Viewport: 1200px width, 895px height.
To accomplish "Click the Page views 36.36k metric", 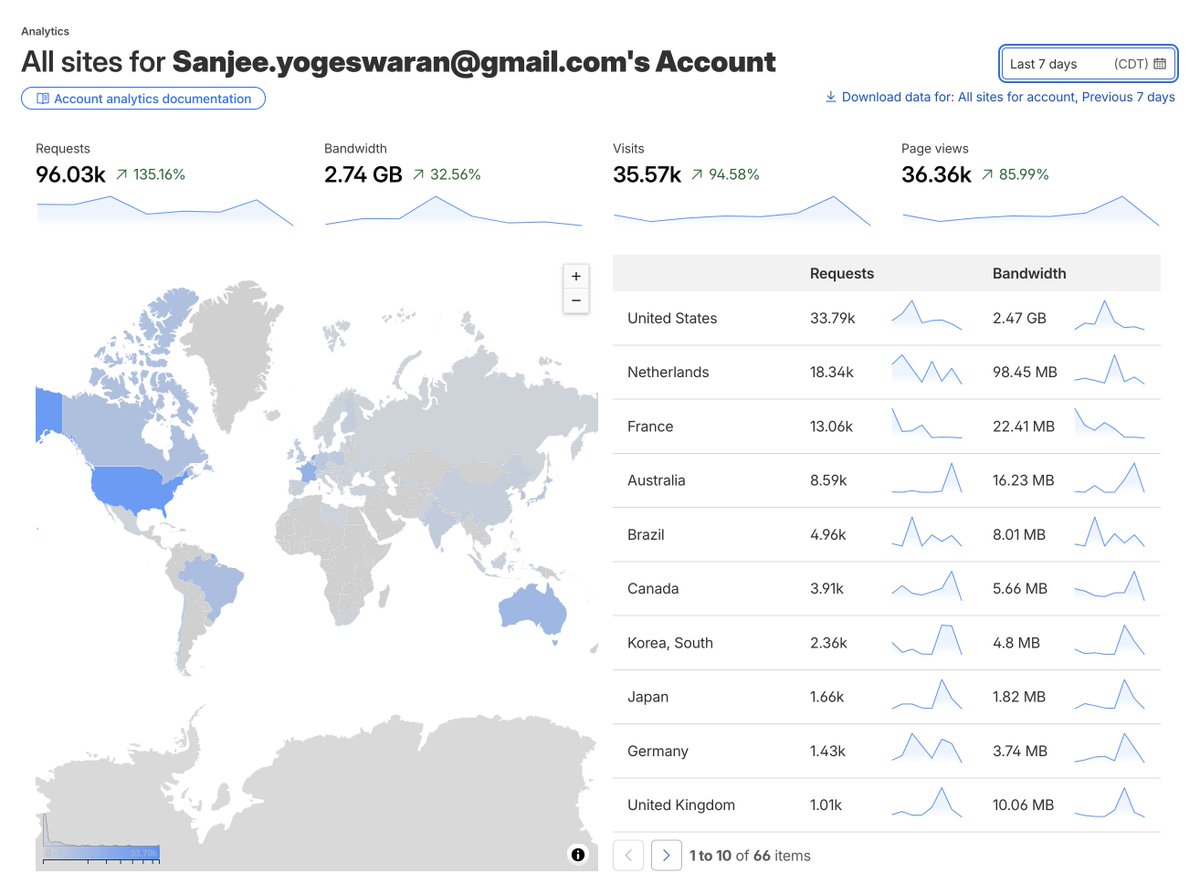I will (936, 174).
